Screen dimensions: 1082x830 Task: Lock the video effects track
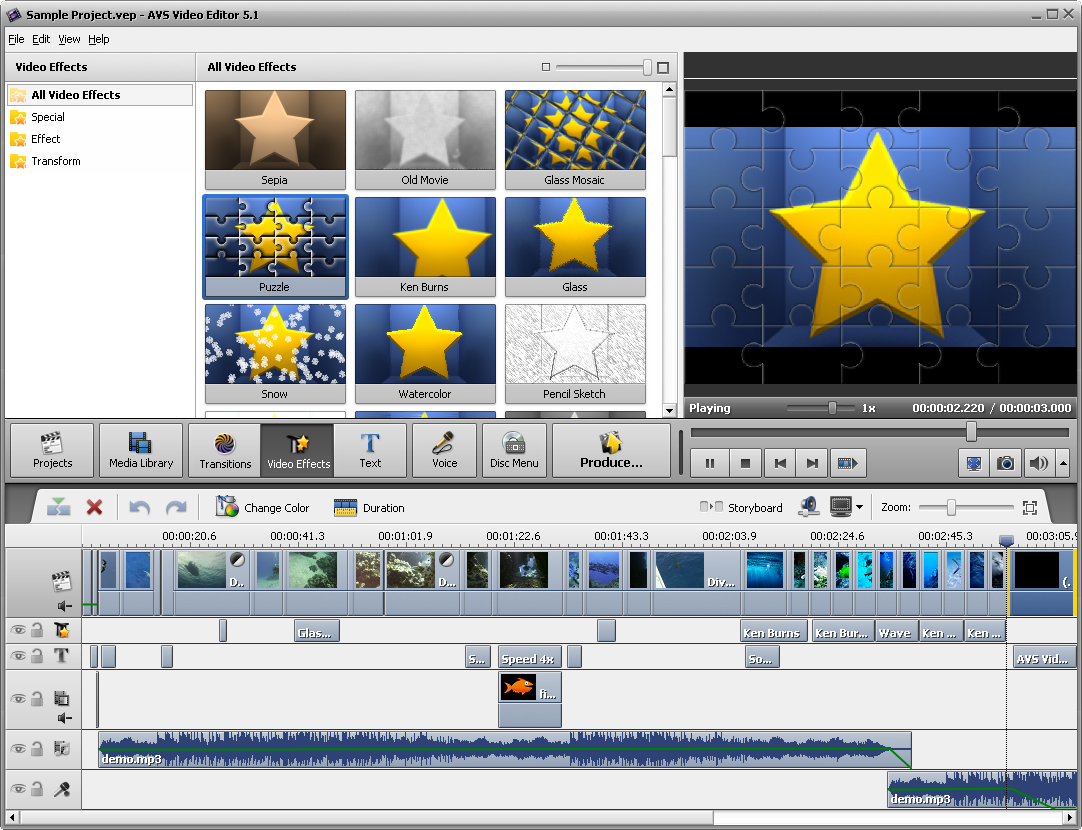(x=37, y=630)
